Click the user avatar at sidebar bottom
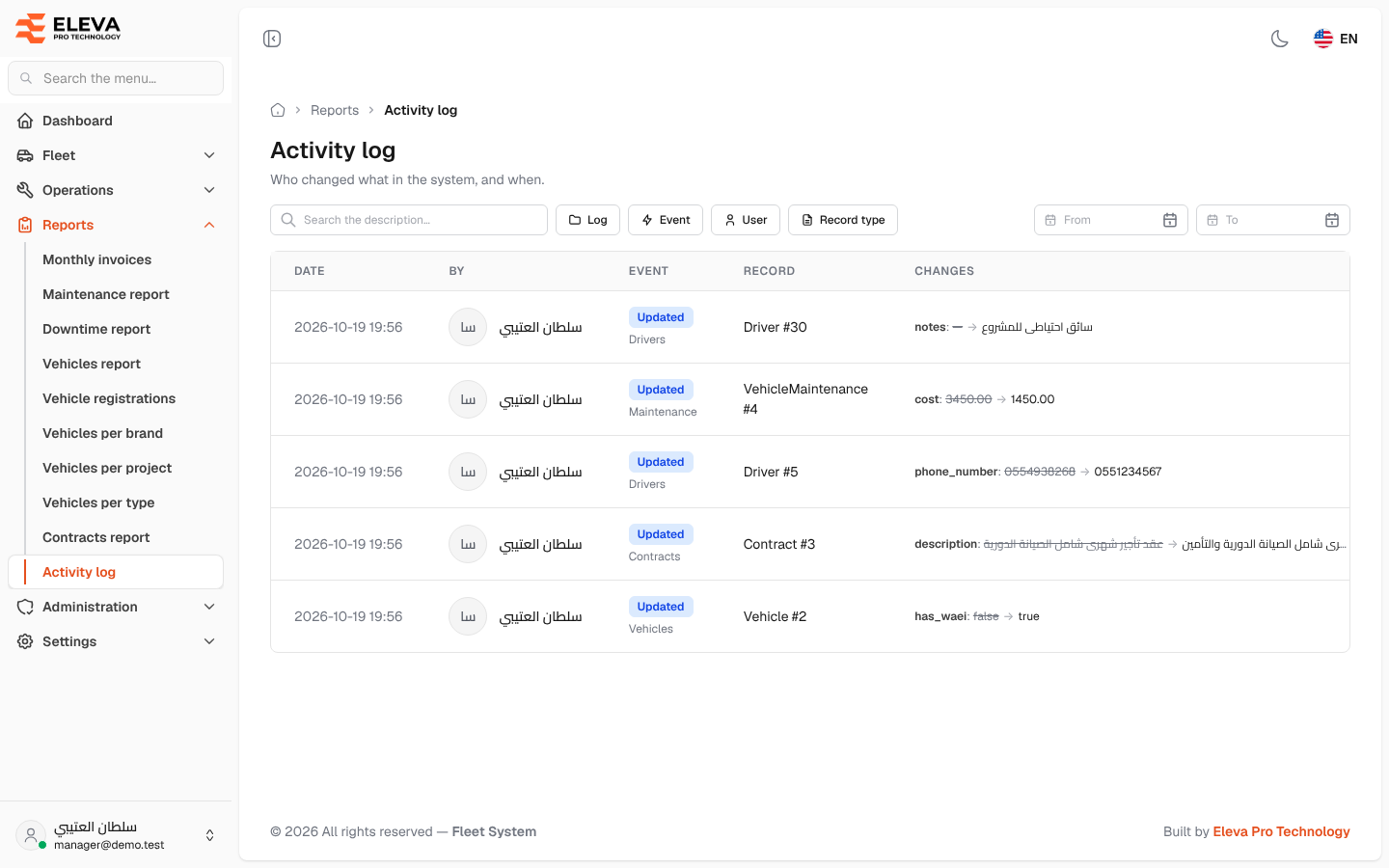Viewport: 1389px width, 868px height. pos(31,835)
